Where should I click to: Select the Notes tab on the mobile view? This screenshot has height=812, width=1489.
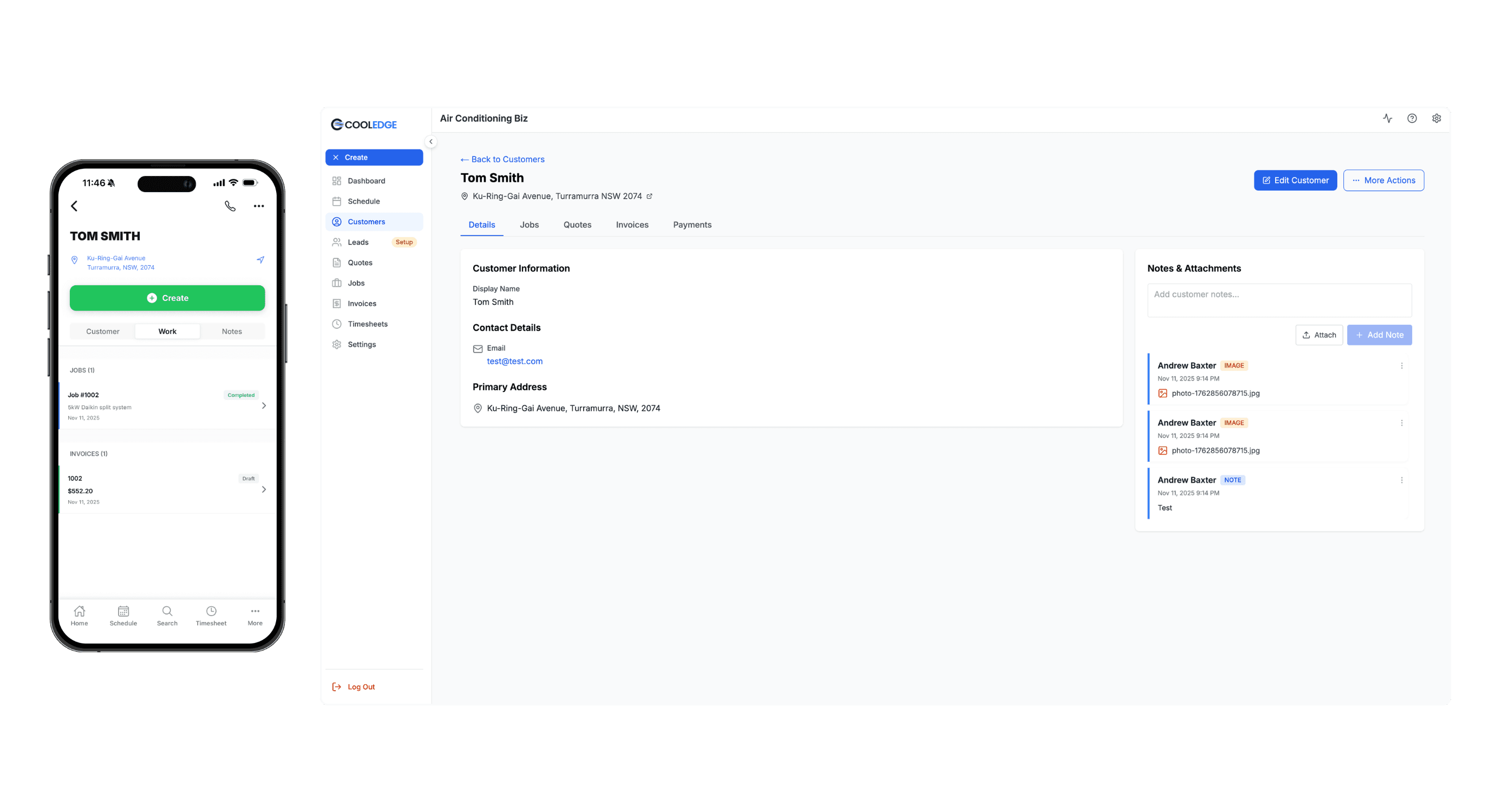click(232, 331)
